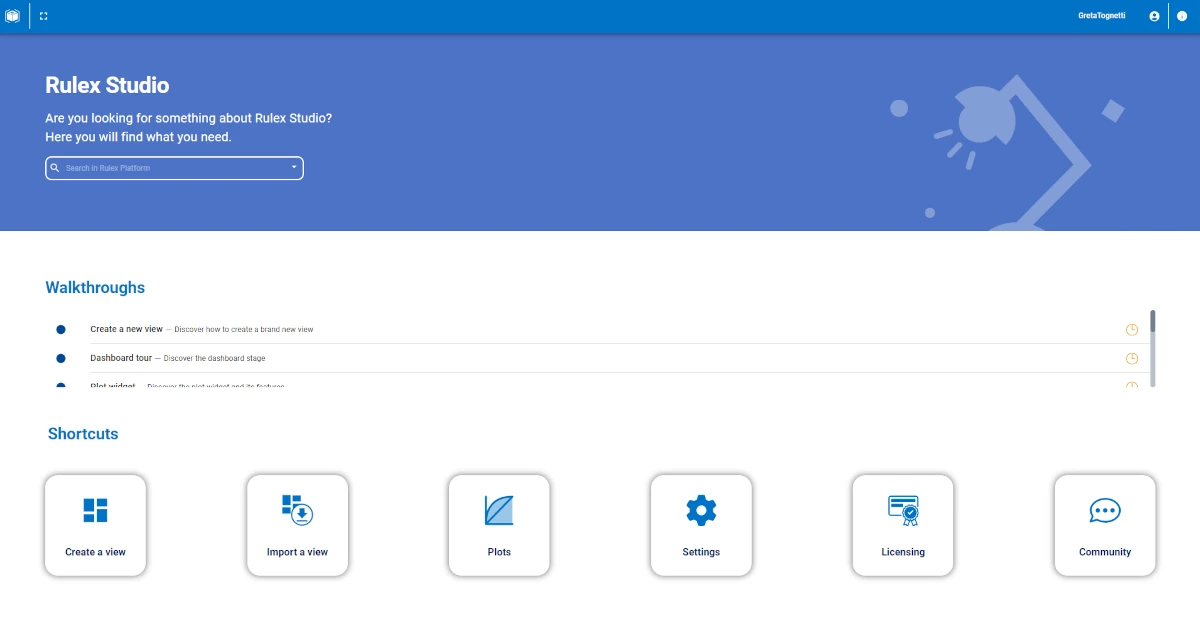The image size is (1200, 629).
Task: Focus the Search in Rulex Platform field
Action: pos(174,168)
